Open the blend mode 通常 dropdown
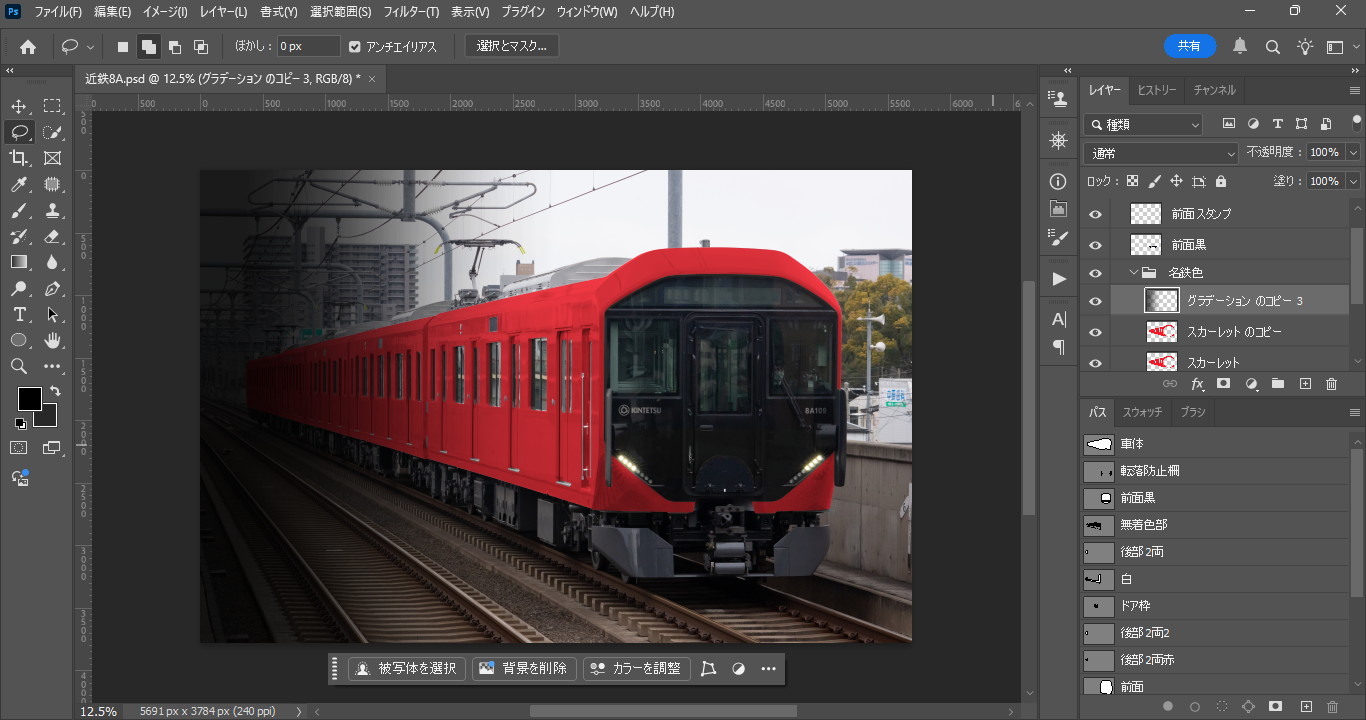1366x720 pixels. click(x=1160, y=153)
